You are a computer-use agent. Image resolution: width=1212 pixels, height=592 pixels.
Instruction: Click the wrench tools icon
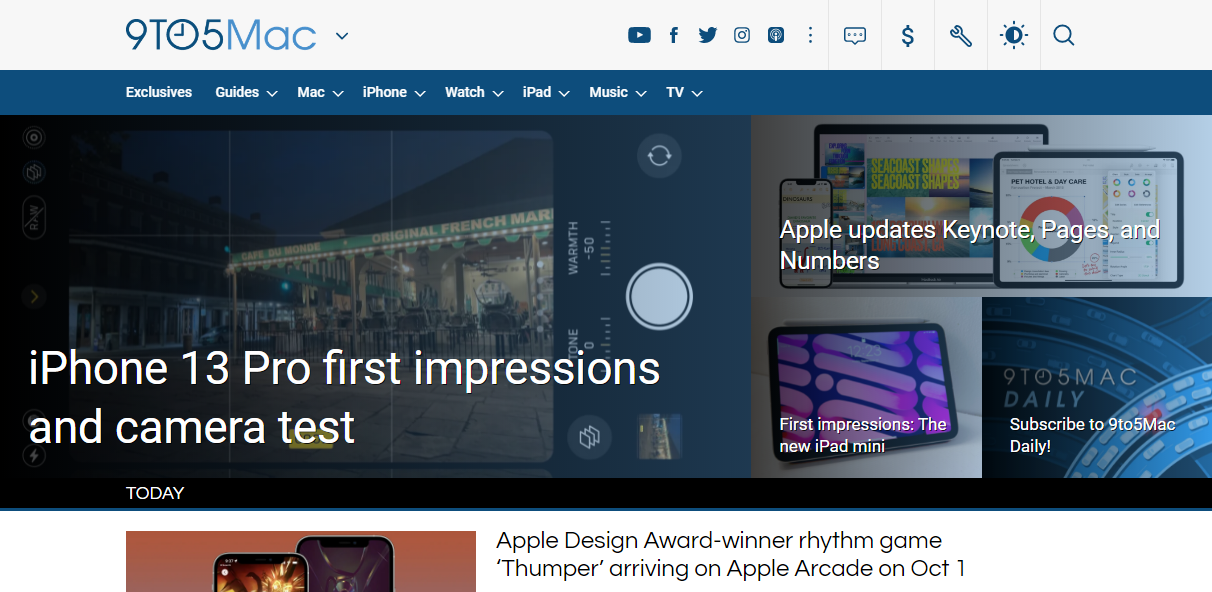click(x=961, y=36)
